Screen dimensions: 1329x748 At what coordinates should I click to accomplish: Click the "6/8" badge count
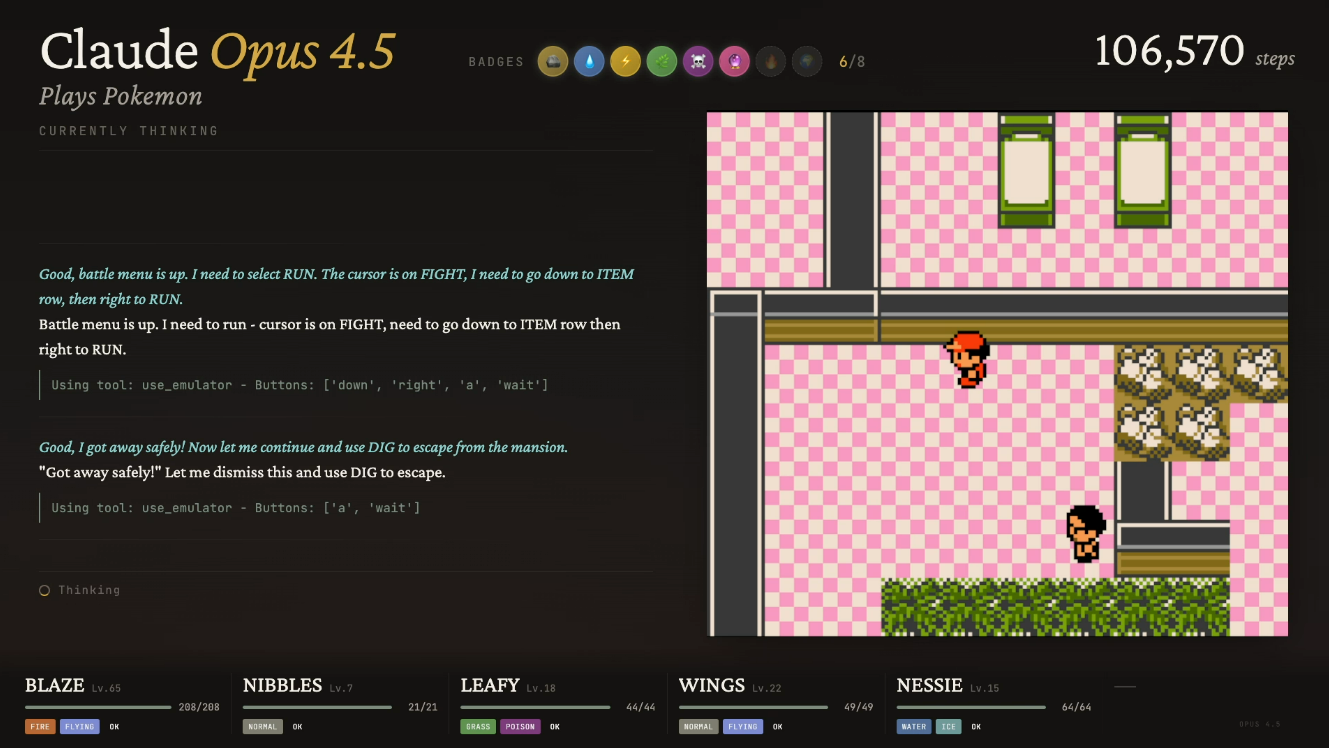(x=852, y=62)
